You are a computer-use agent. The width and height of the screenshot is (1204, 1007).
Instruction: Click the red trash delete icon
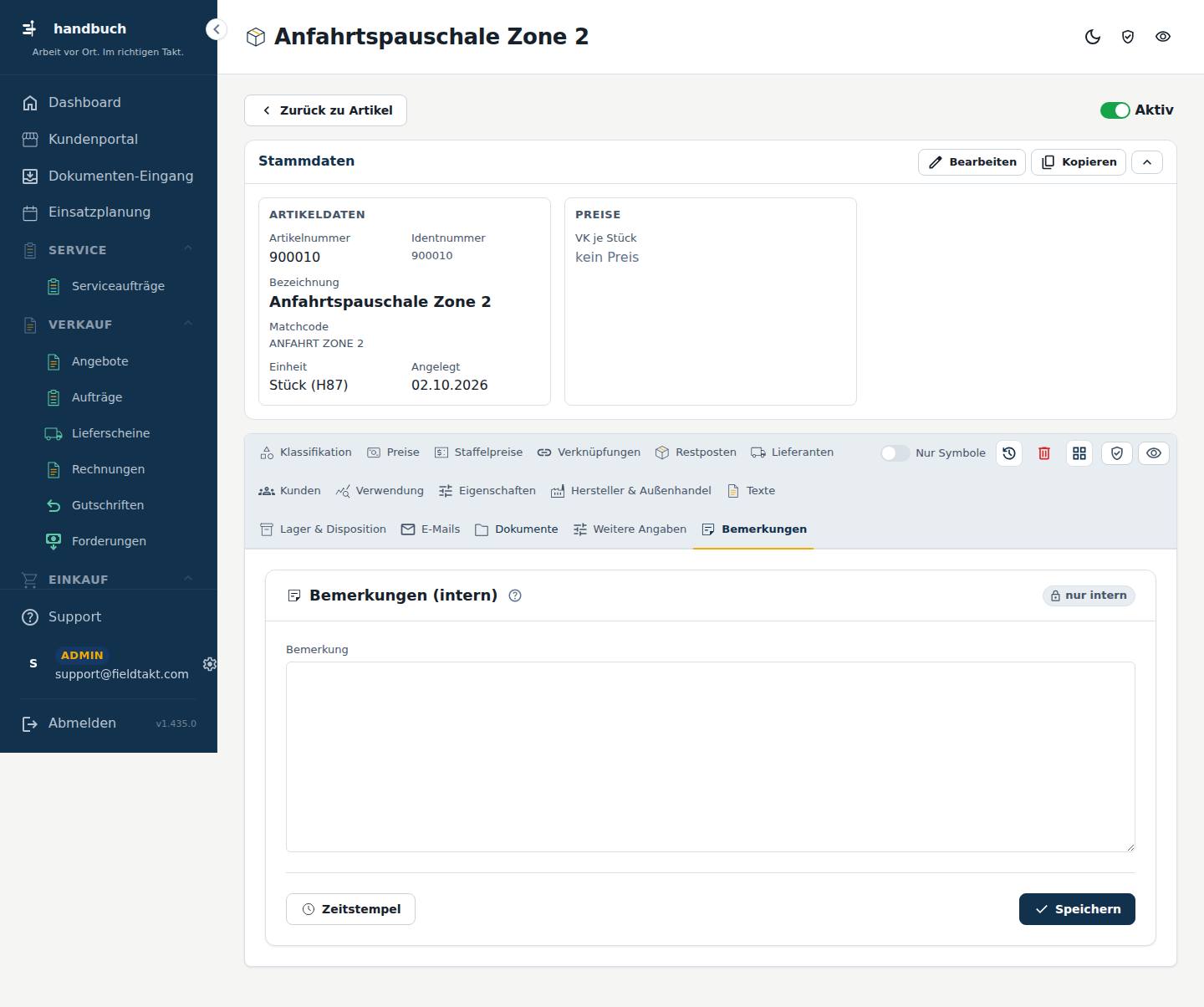1044,453
